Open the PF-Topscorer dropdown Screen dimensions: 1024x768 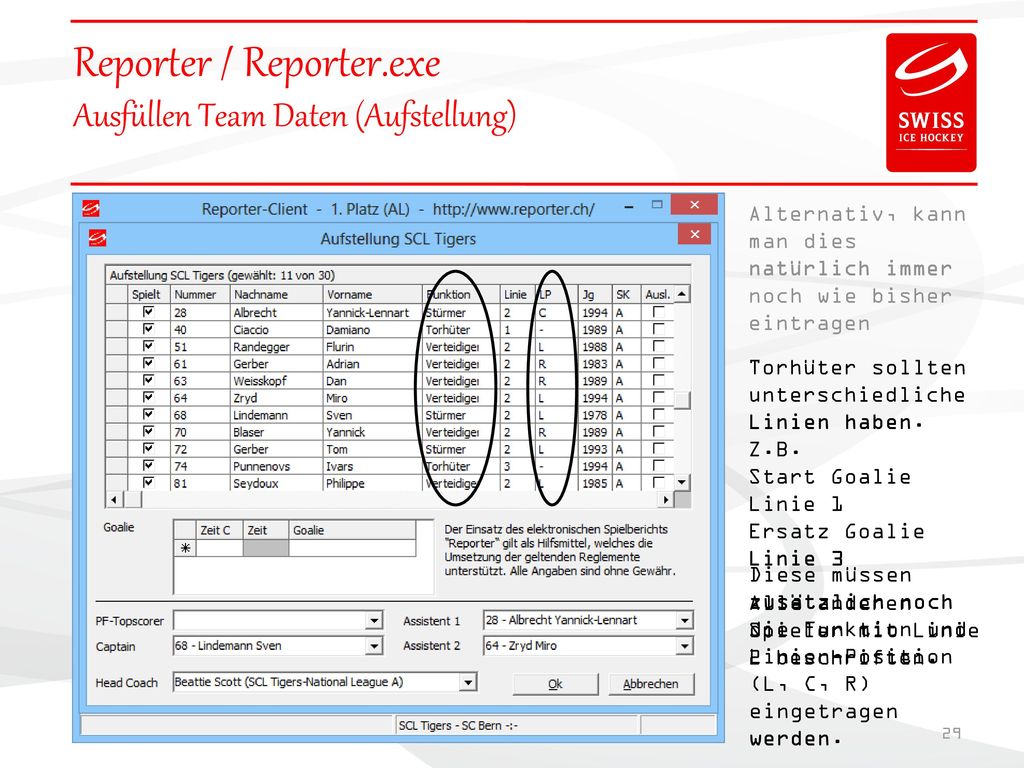click(x=374, y=620)
